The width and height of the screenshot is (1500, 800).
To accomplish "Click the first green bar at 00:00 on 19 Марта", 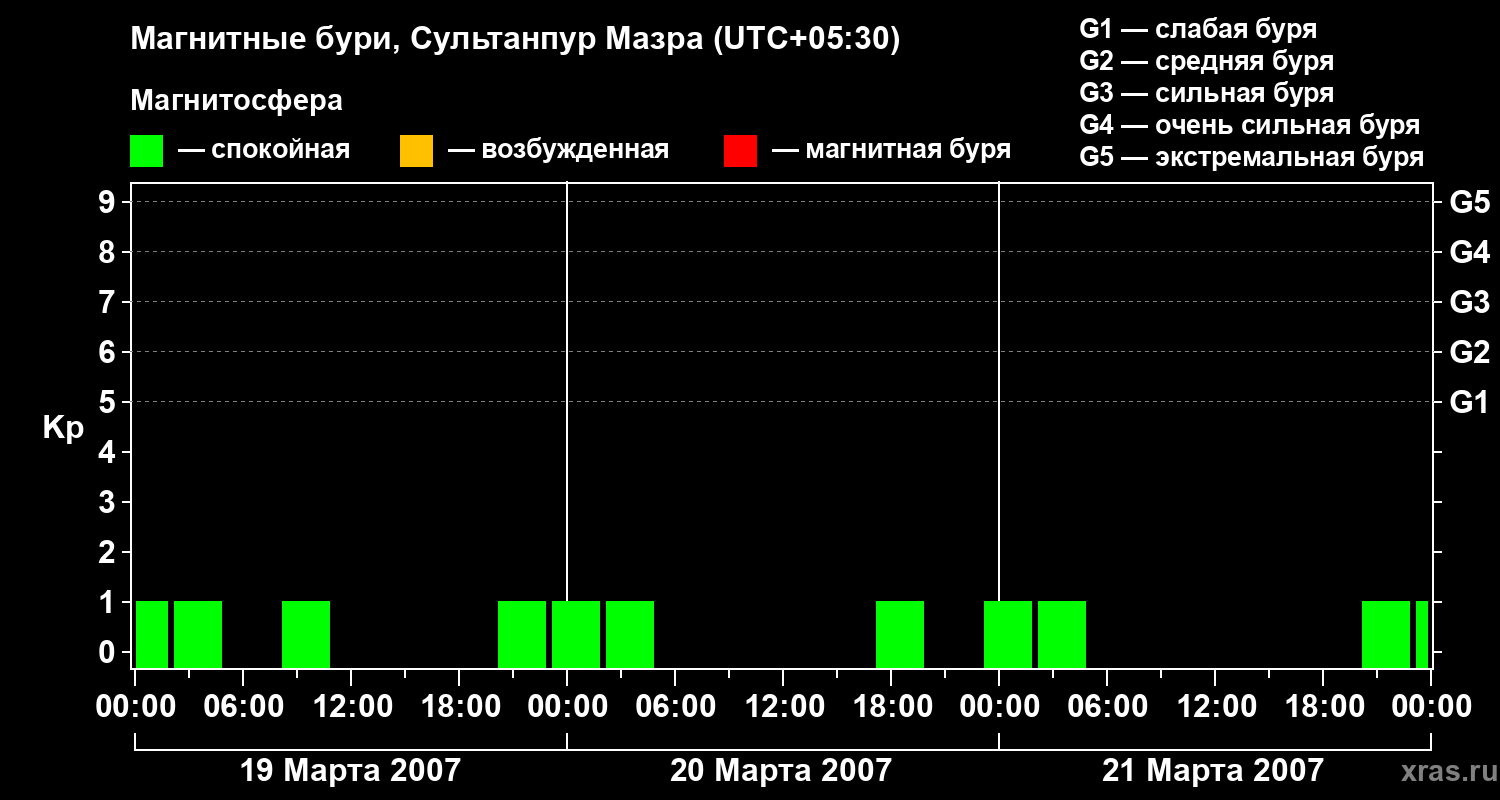I will [152, 634].
